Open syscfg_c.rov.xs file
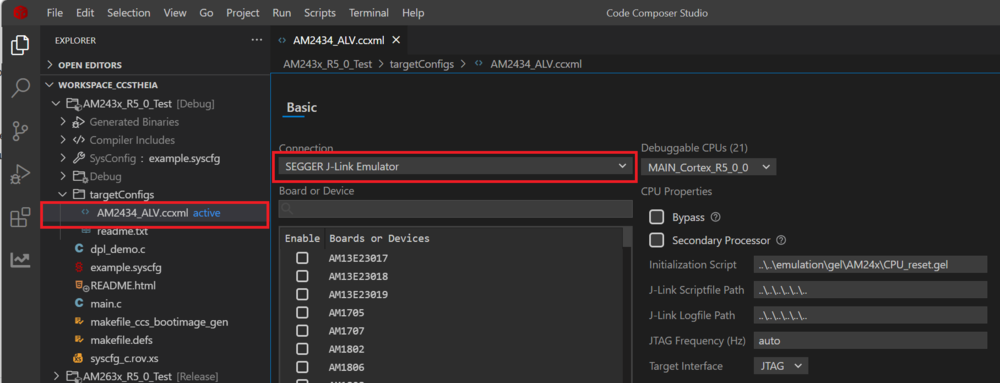Viewport: 1000px width, 383px height. pyautogui.click(x=124, y=358)
